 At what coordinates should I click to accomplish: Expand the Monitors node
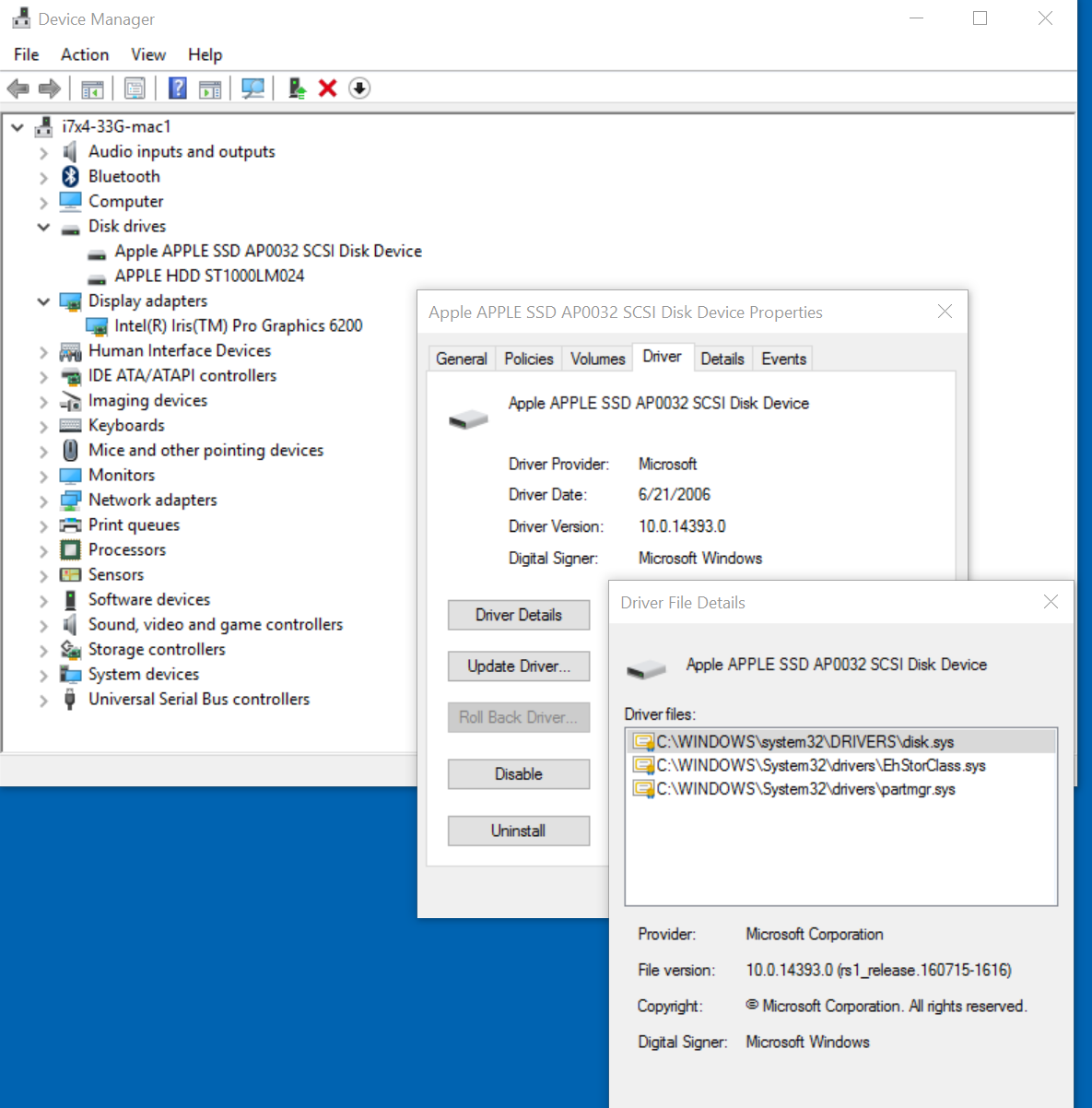tap(43, 476)
